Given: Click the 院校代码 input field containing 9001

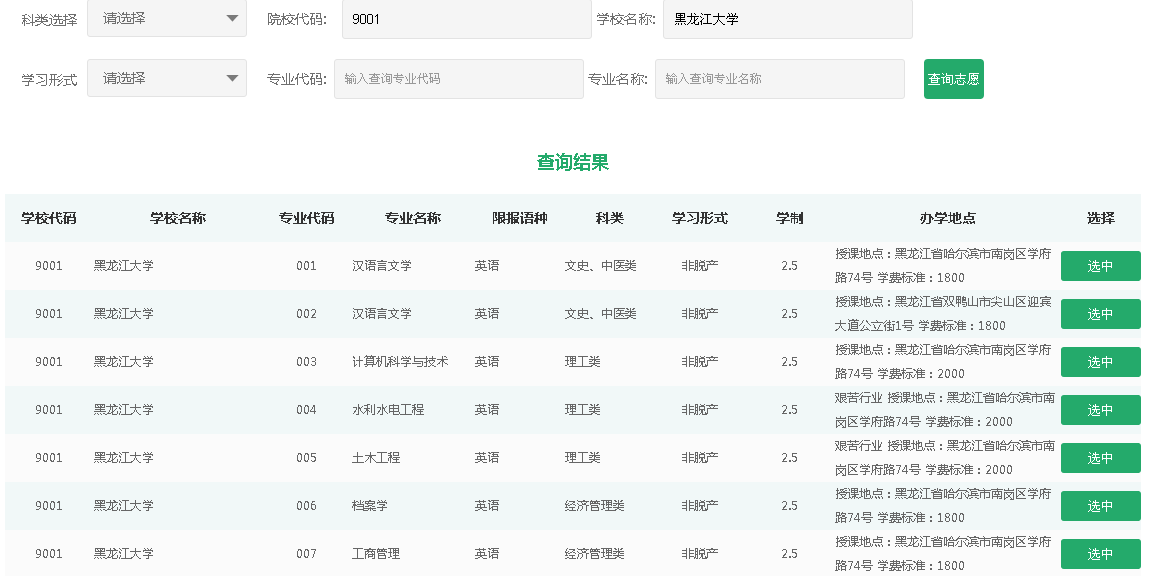Looking at the screenshot, I should coord(466,19).
